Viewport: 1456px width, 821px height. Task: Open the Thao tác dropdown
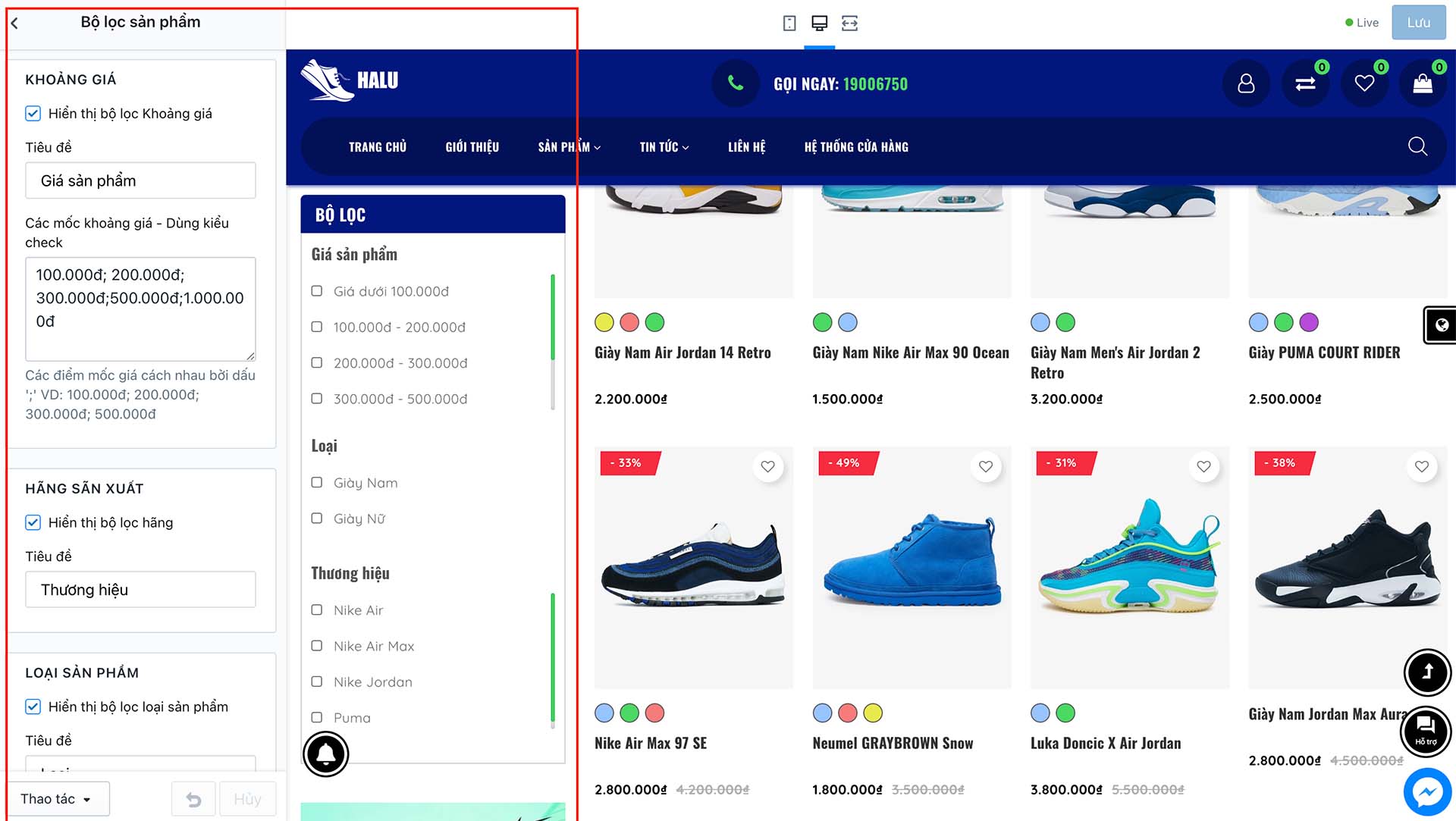pyautogui.click(x=59, y=799)
